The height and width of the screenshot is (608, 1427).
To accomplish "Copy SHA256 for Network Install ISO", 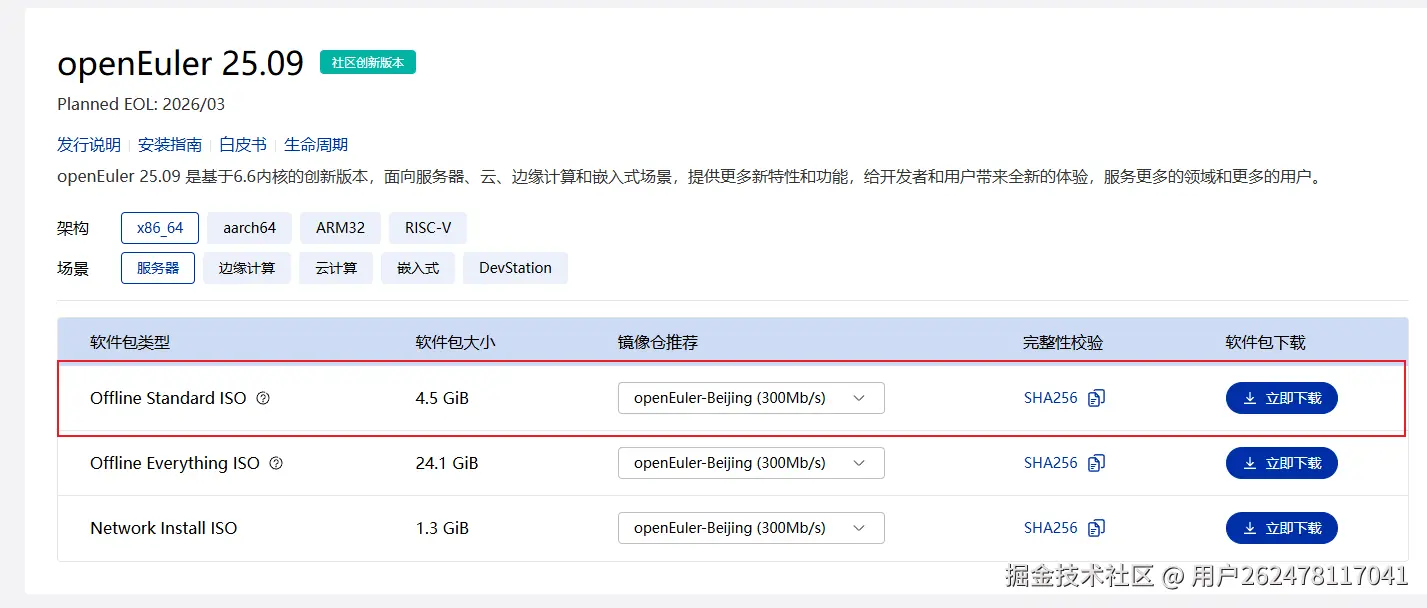I will [x=1096, y=528].
